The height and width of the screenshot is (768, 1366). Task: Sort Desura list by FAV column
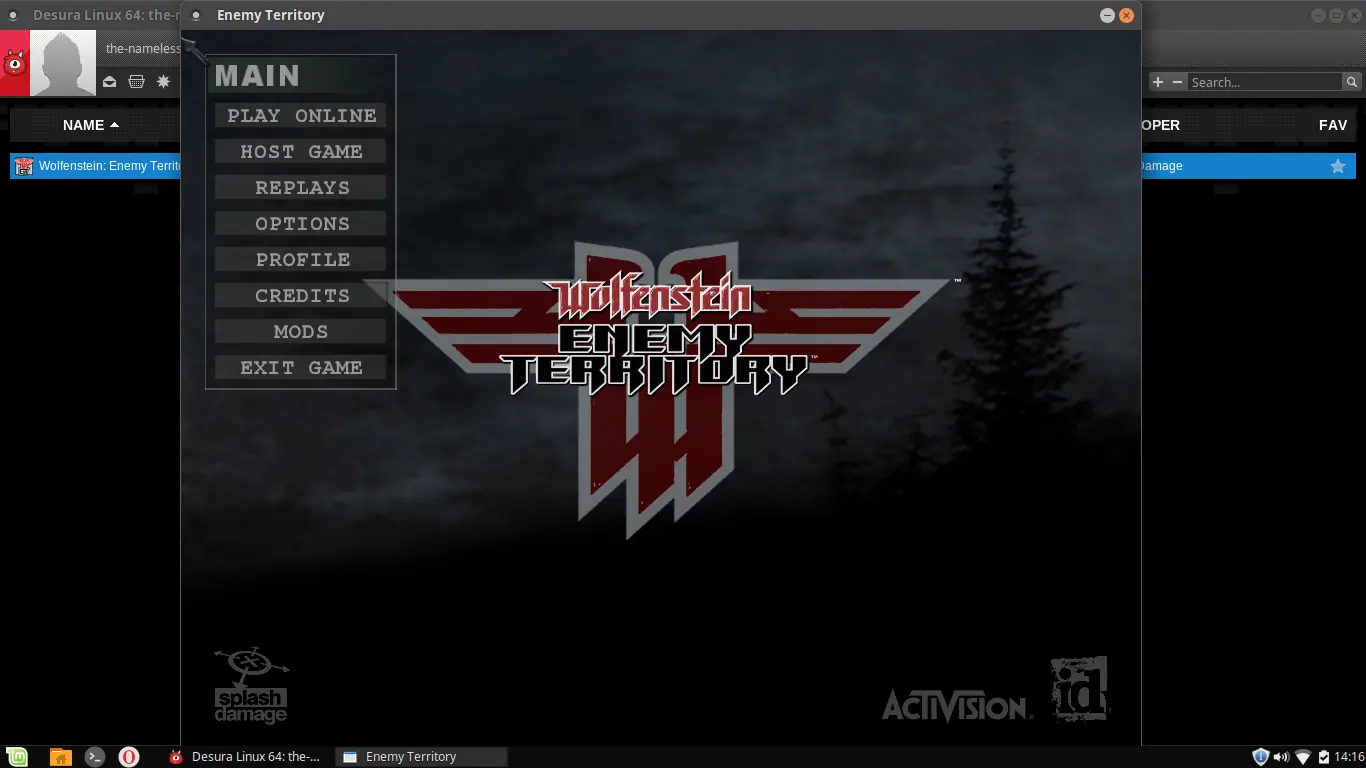(1333, 125)
